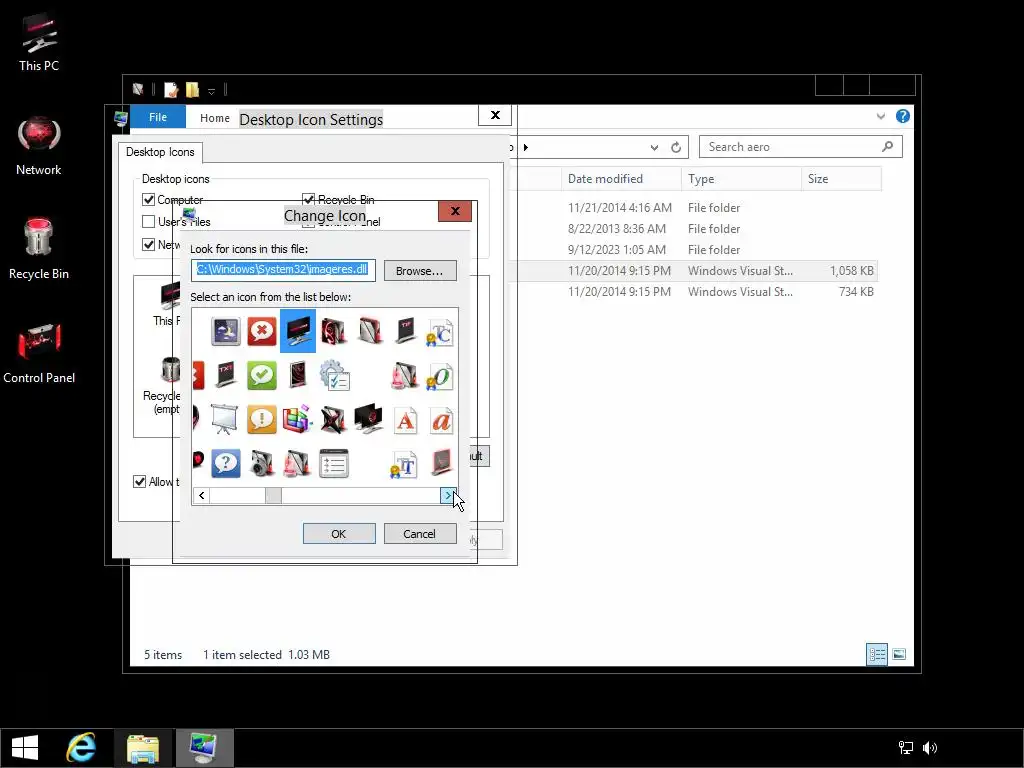1024x768 pixels.
Task: Check the User's Files checkbox
Action: [x=148, y=221]
